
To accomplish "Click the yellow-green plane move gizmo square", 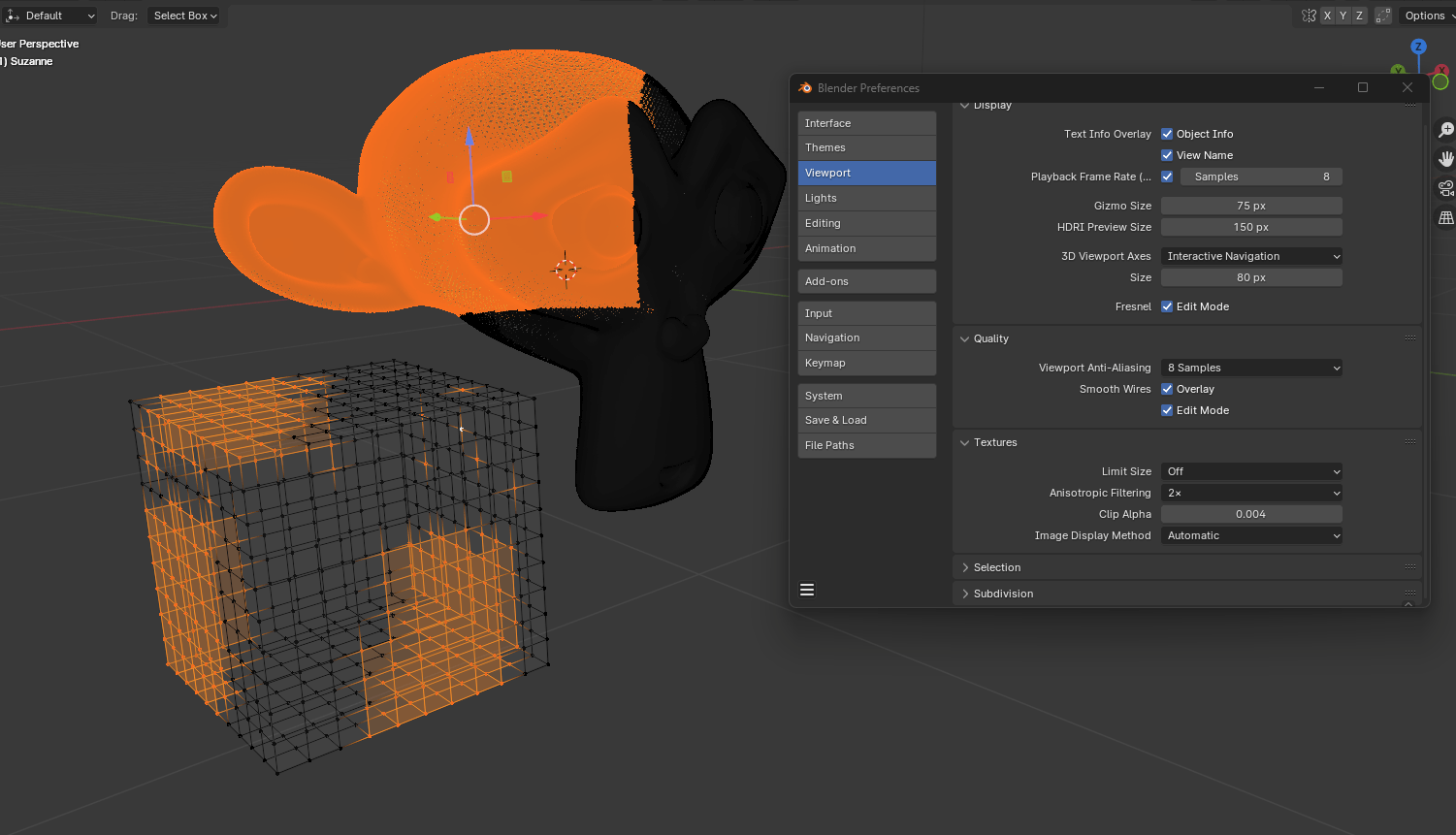I will pos(506,177).
